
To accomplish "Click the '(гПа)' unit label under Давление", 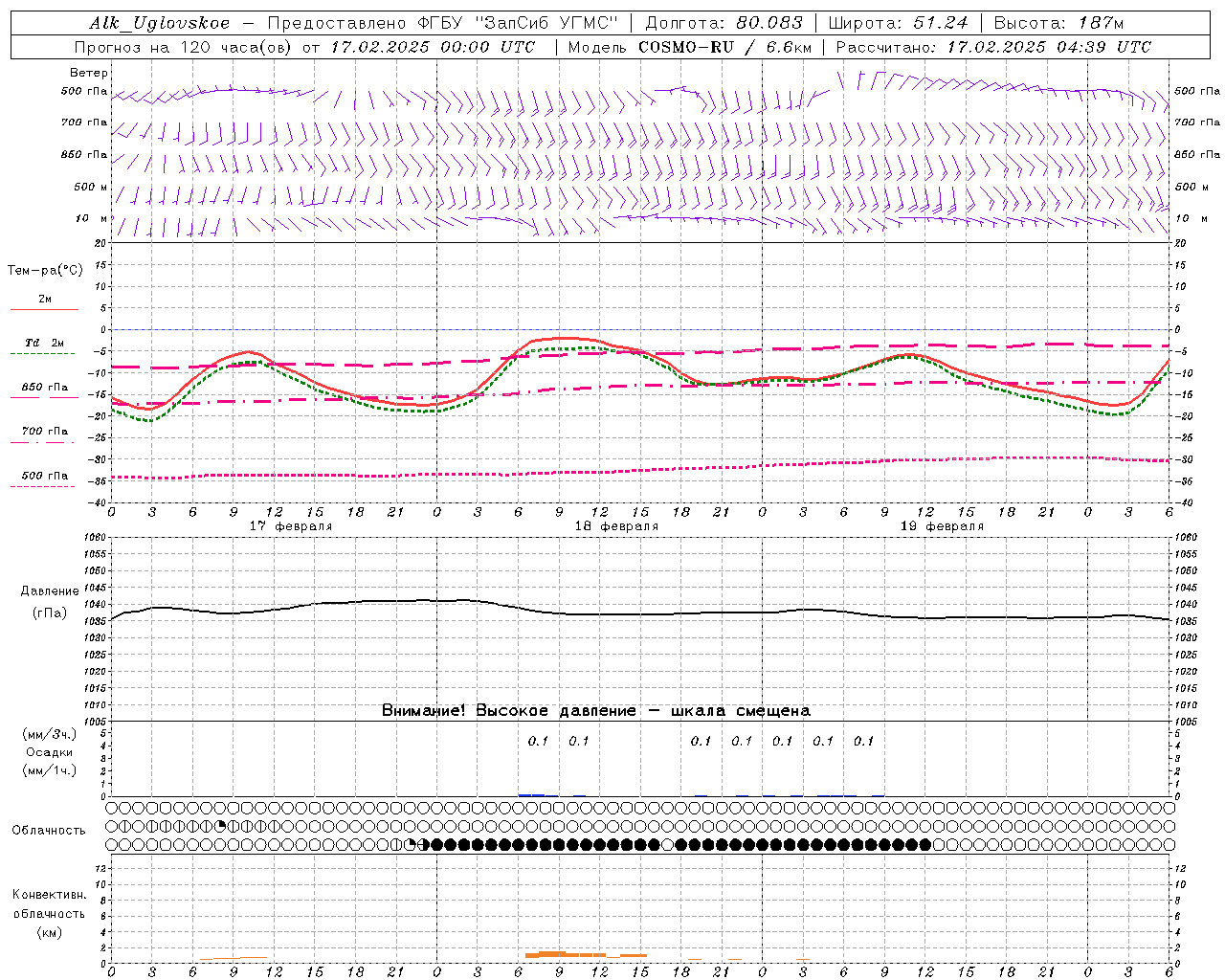I will [x=50, y=613].
